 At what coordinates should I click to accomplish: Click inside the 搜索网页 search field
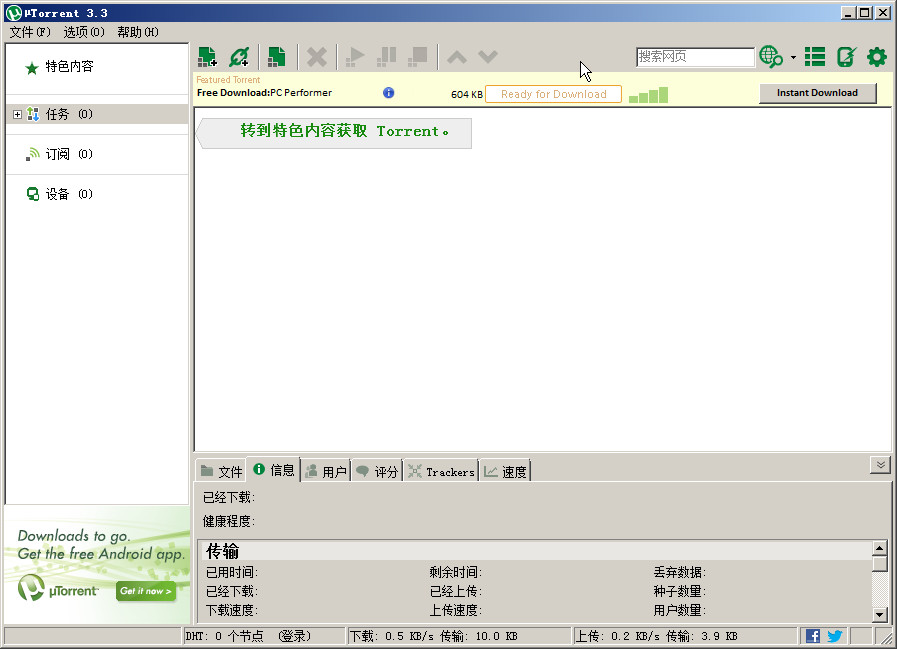695,57
